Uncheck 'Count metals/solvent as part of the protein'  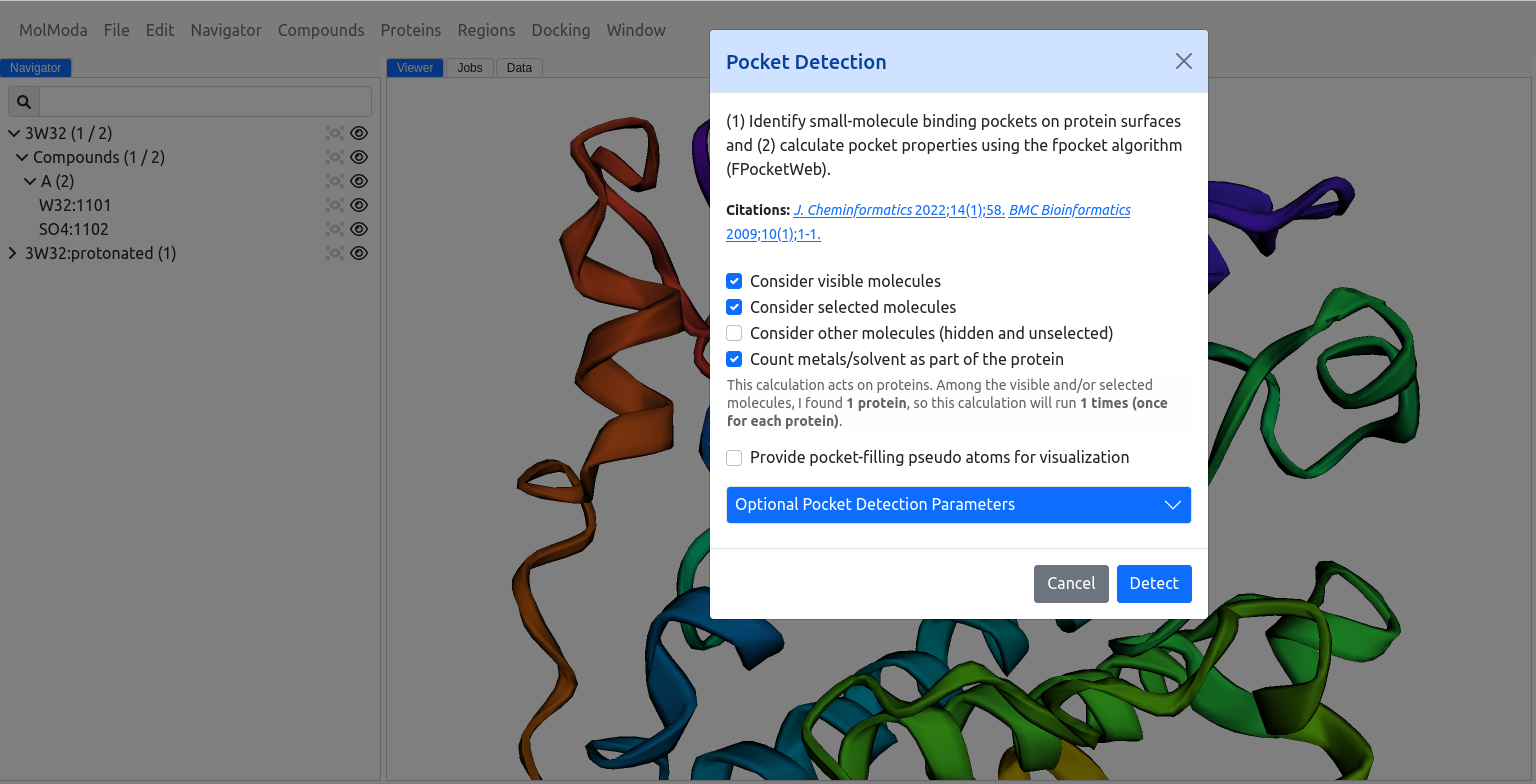(734, 359)
